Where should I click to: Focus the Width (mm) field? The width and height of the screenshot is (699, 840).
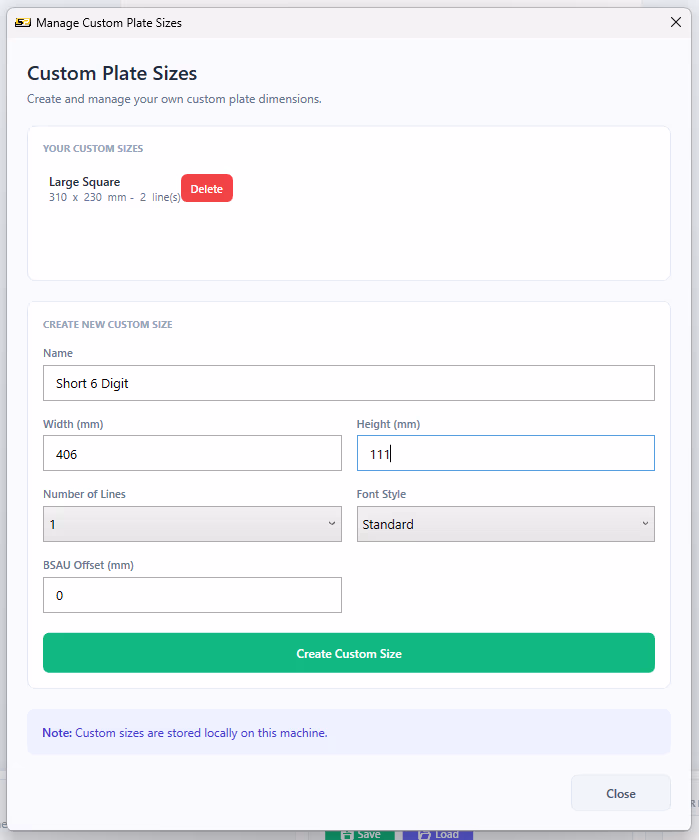[x=192, y=453]
